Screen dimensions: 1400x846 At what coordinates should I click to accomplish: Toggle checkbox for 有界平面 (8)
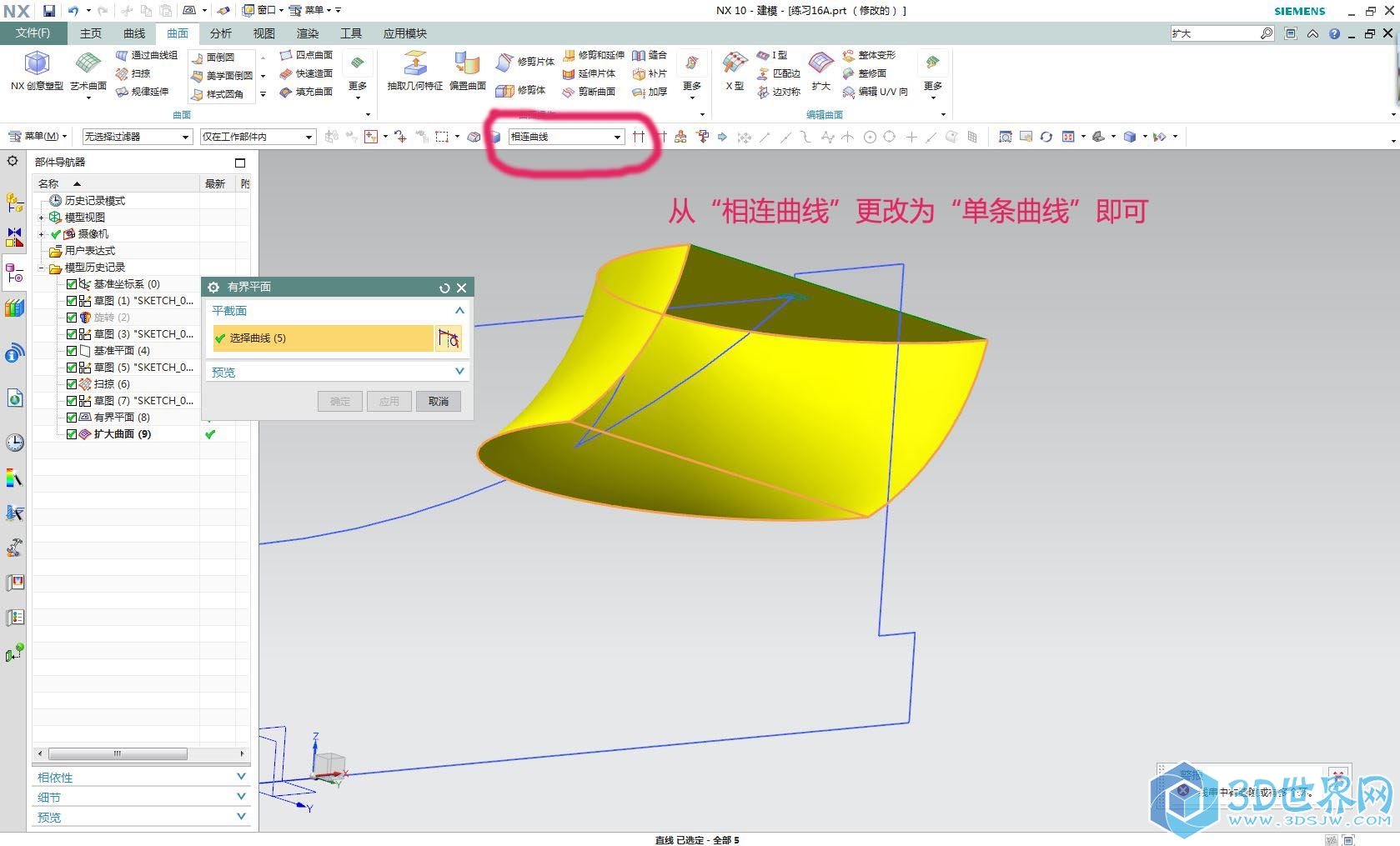[72, 418]
